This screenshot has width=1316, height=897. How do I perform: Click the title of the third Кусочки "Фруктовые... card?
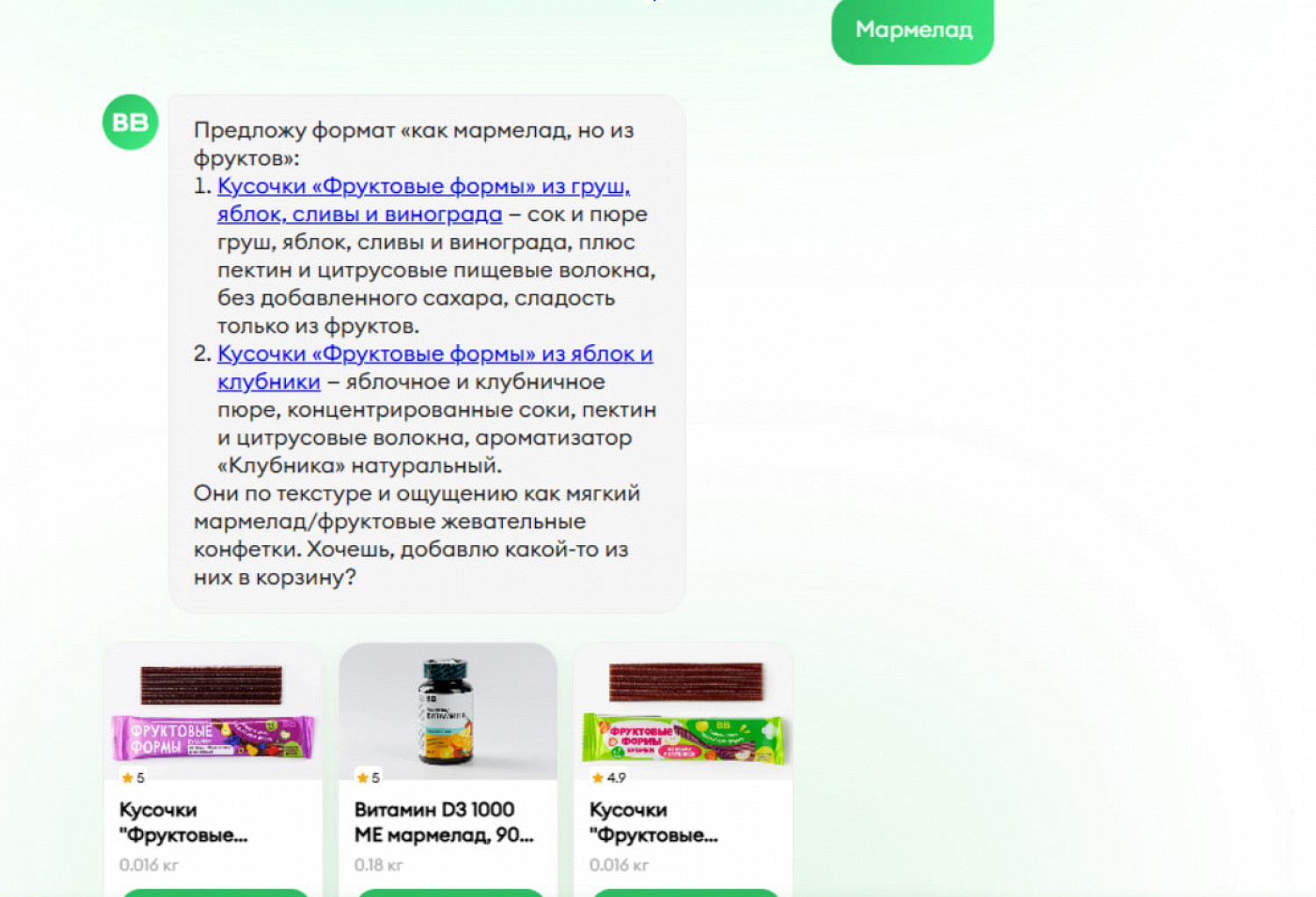click(x=654, y=822)
